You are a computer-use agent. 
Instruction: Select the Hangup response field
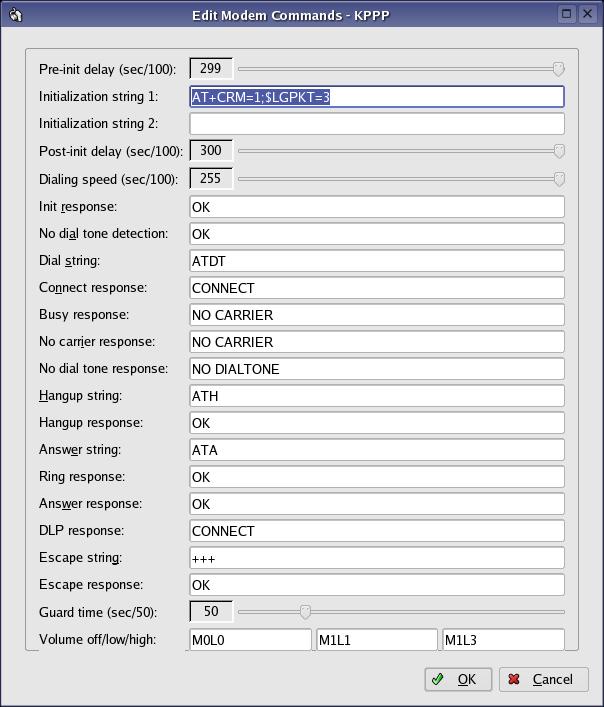377,423
